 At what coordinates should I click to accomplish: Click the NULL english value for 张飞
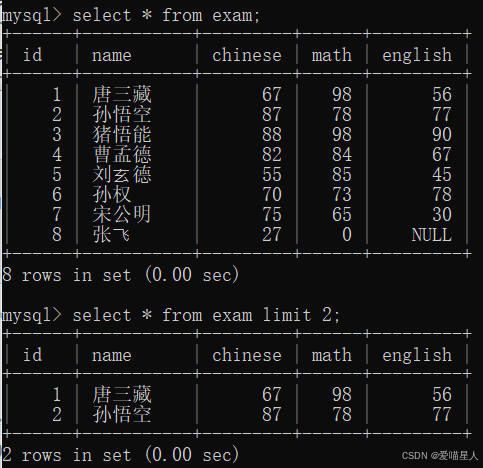pos(432,235)
